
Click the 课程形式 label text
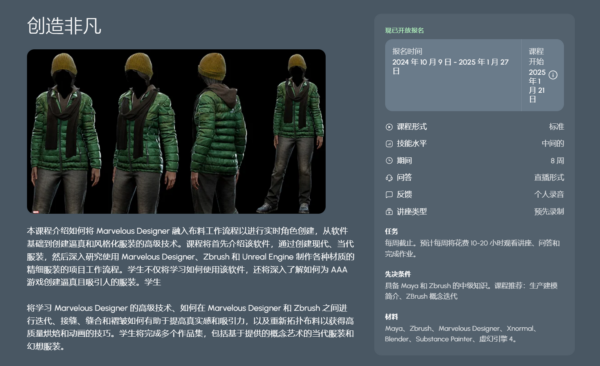point(412,127)
